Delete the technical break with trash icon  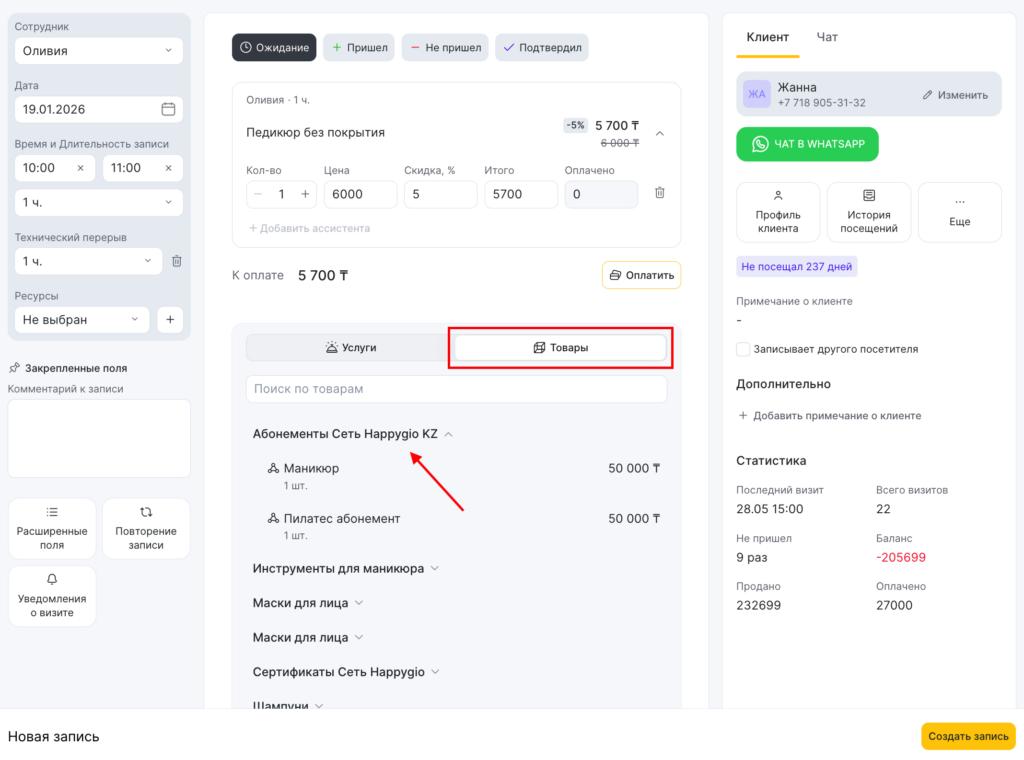point(177,261)
